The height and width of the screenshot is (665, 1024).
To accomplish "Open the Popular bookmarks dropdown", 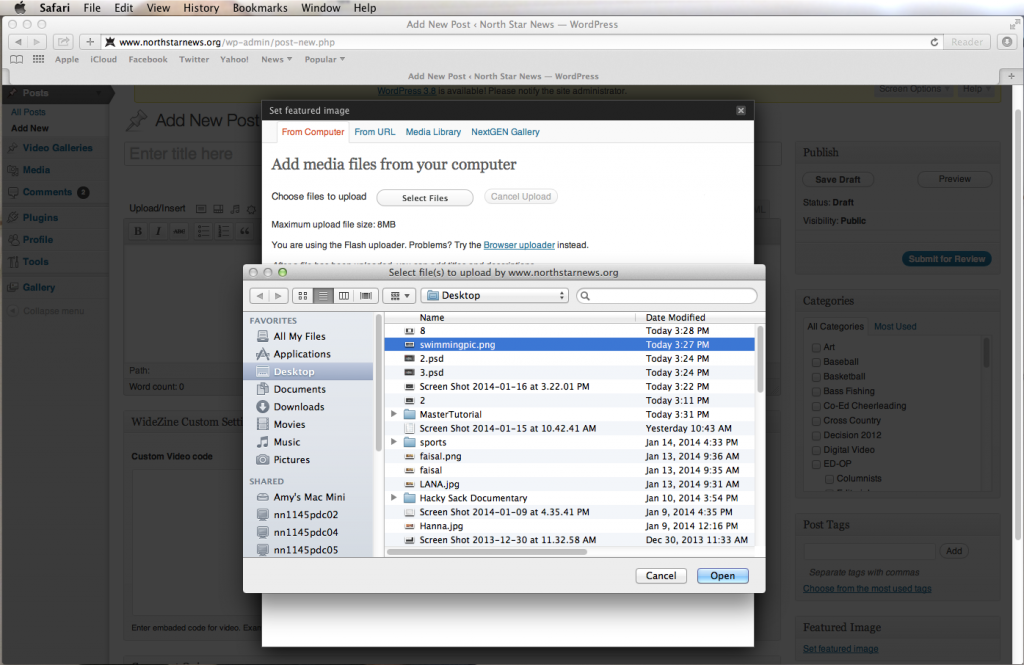I will pos(325,59).
